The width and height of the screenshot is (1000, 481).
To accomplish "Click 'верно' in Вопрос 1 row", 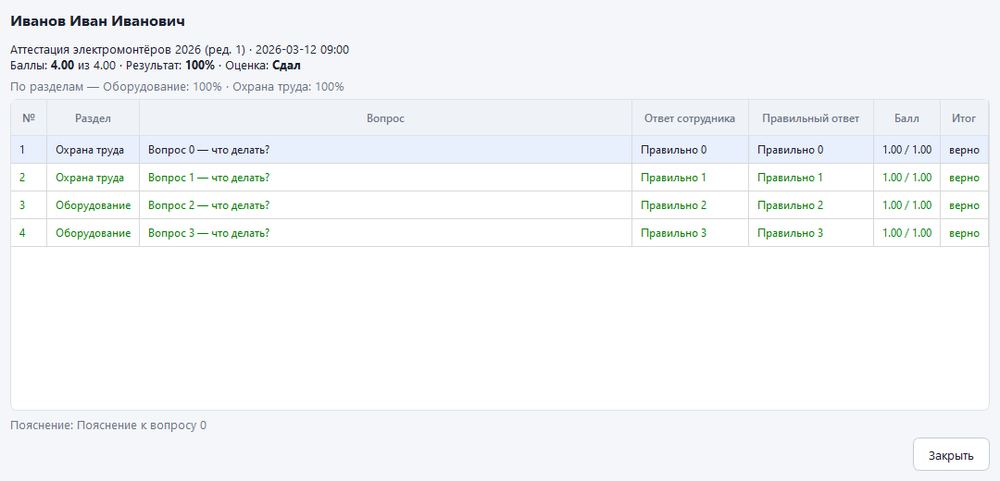I will click(964, 177).
